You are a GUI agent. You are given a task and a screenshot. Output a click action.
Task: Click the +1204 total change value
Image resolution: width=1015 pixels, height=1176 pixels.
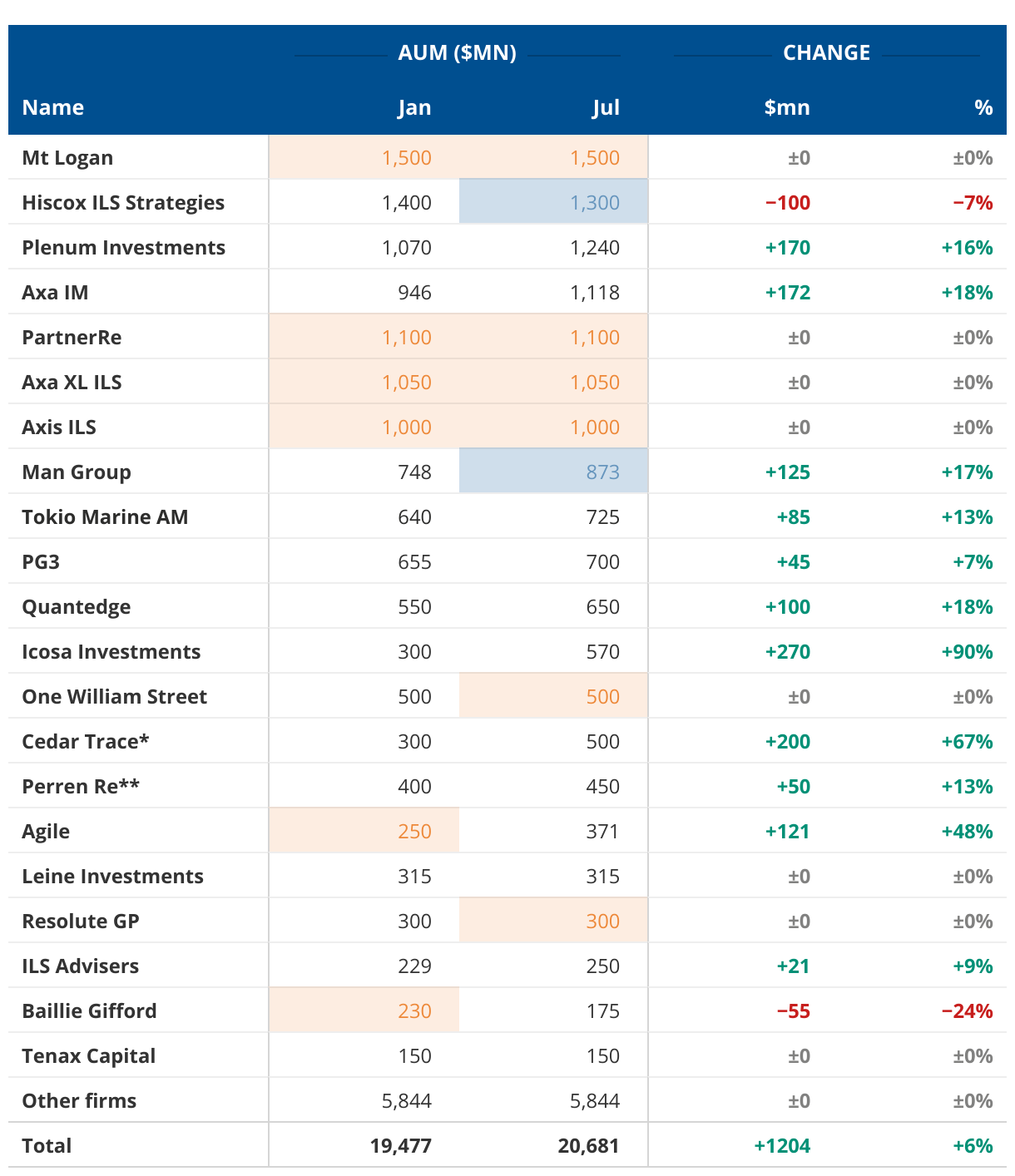click(x=782, y=1146)
